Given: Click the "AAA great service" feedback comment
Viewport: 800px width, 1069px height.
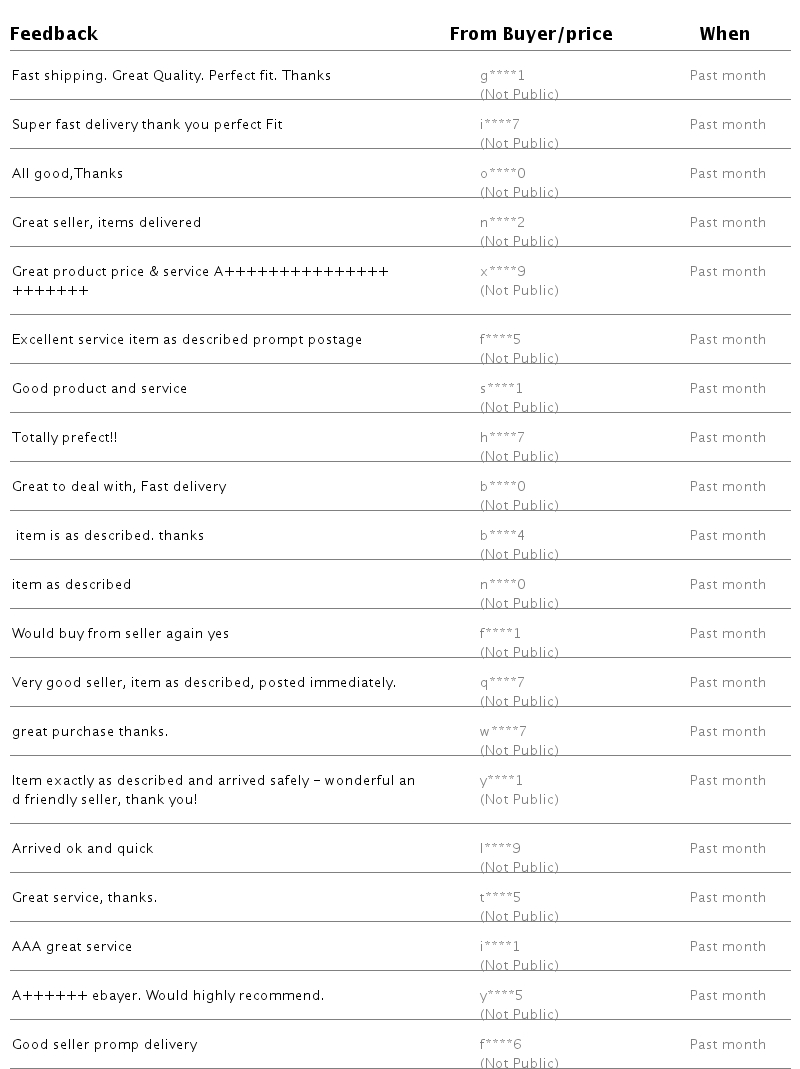Looking at the screenshot, I should (72, 946).
